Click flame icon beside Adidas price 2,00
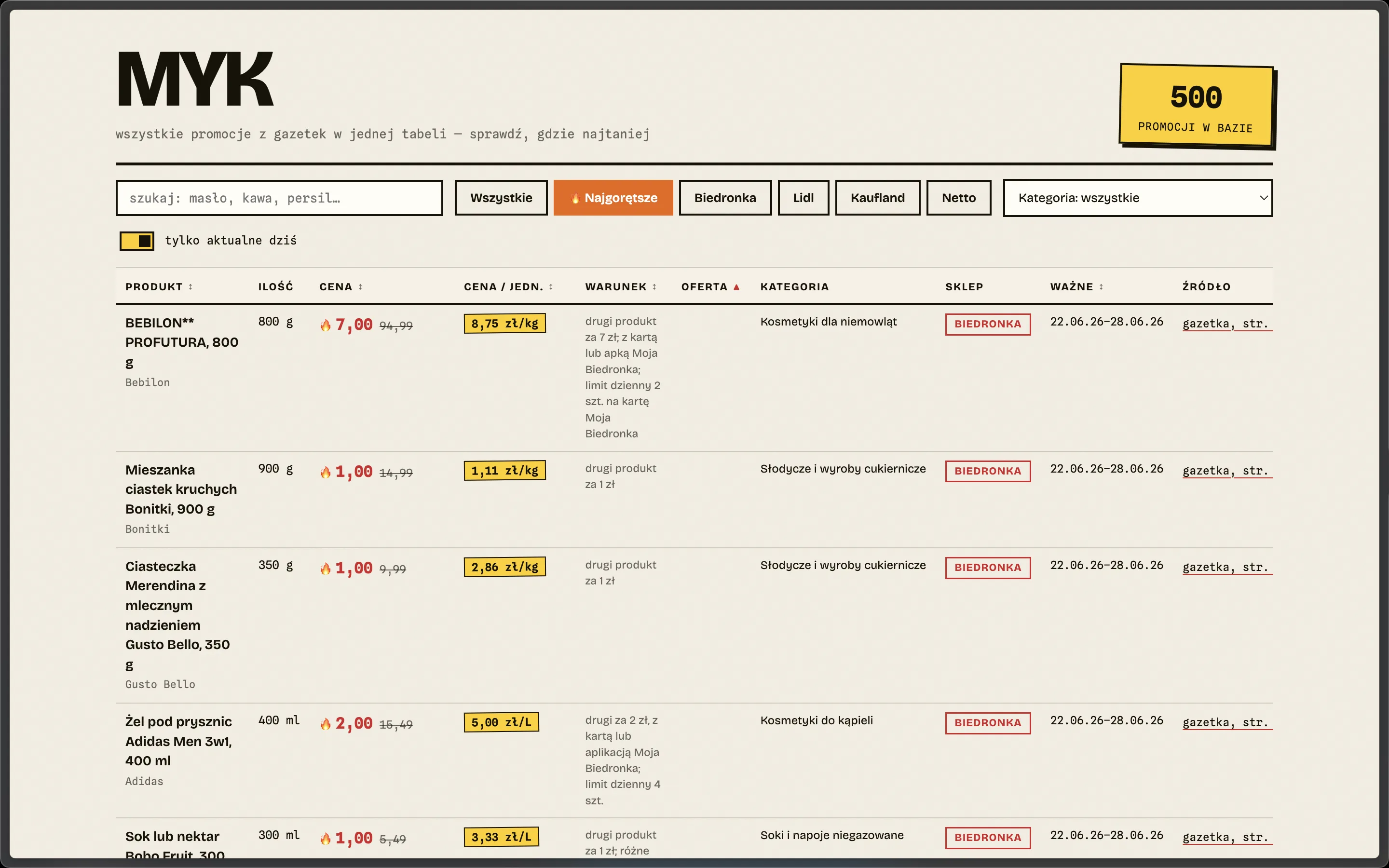Image resolution: width=1389 pixels, height=868 pixels. click(x=326, y=723)
